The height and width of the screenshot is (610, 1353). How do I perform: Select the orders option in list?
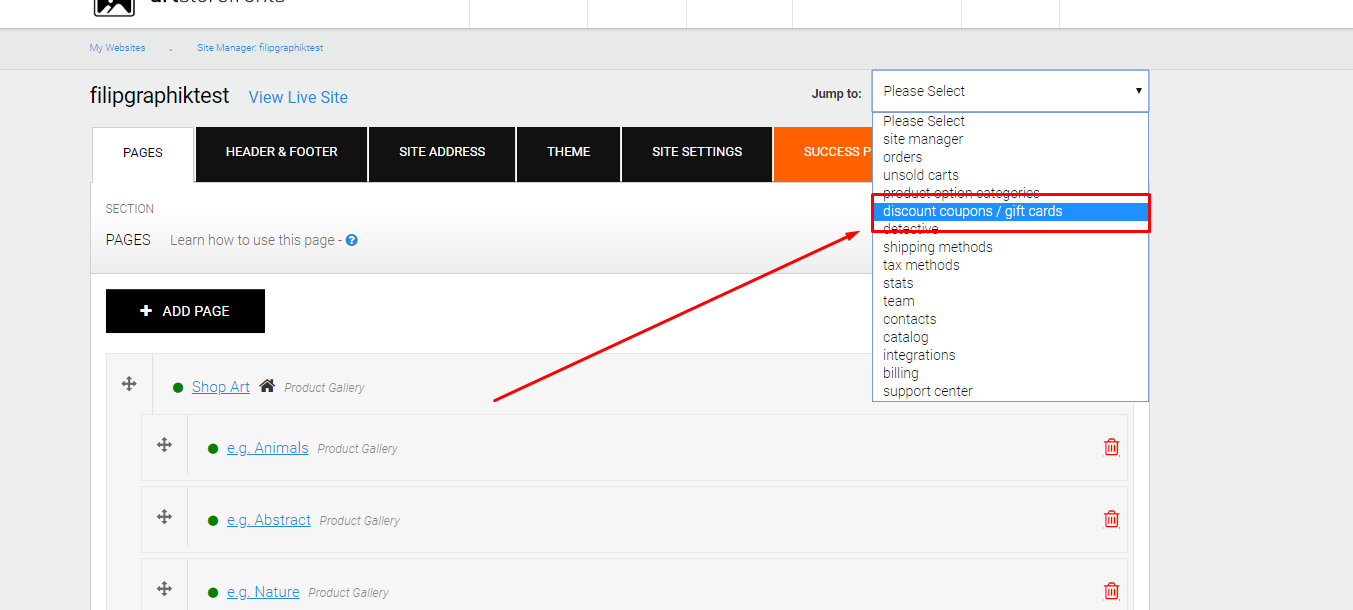[x=902, y=157]
